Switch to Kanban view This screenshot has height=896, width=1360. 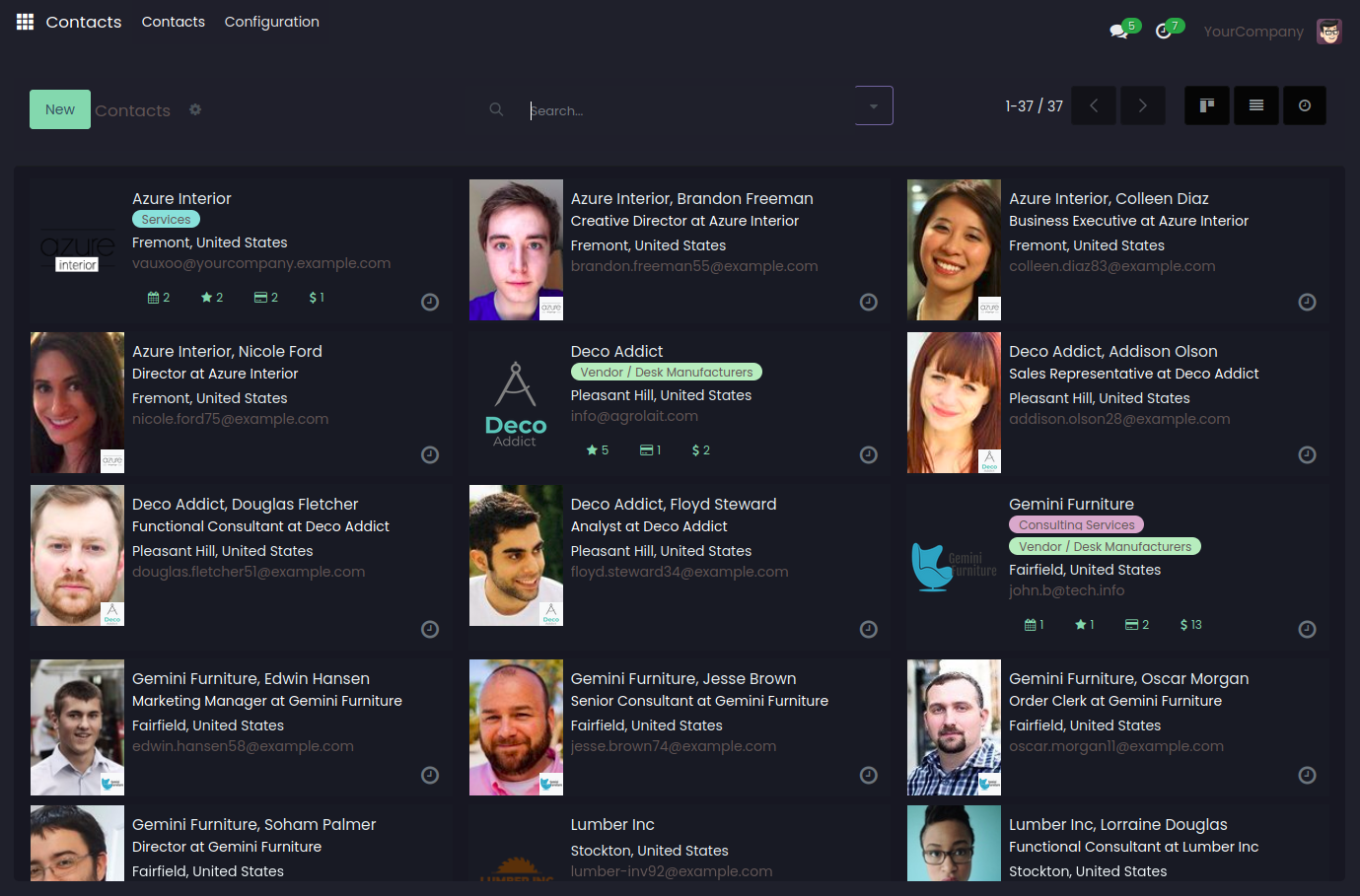[1207, 105]
